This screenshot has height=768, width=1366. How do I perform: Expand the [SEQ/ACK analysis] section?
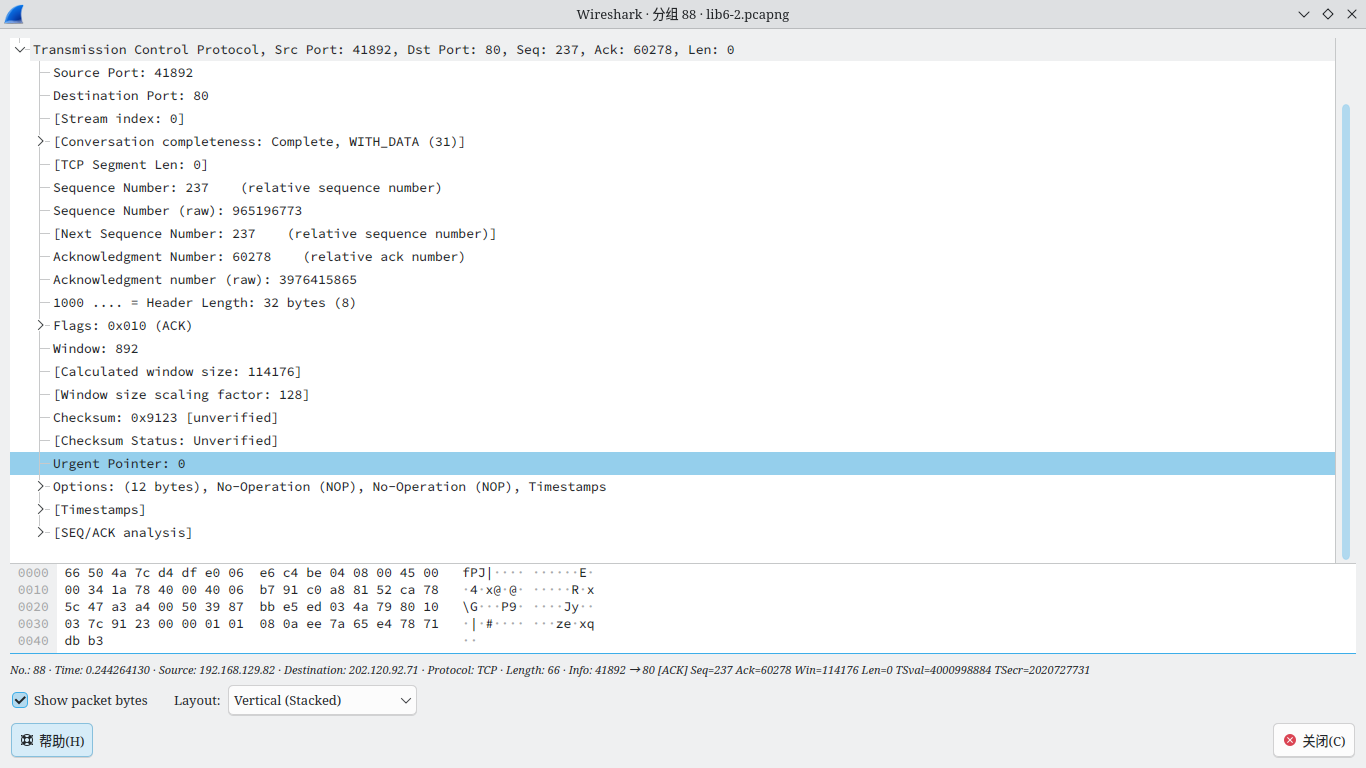tap(40, 532)
